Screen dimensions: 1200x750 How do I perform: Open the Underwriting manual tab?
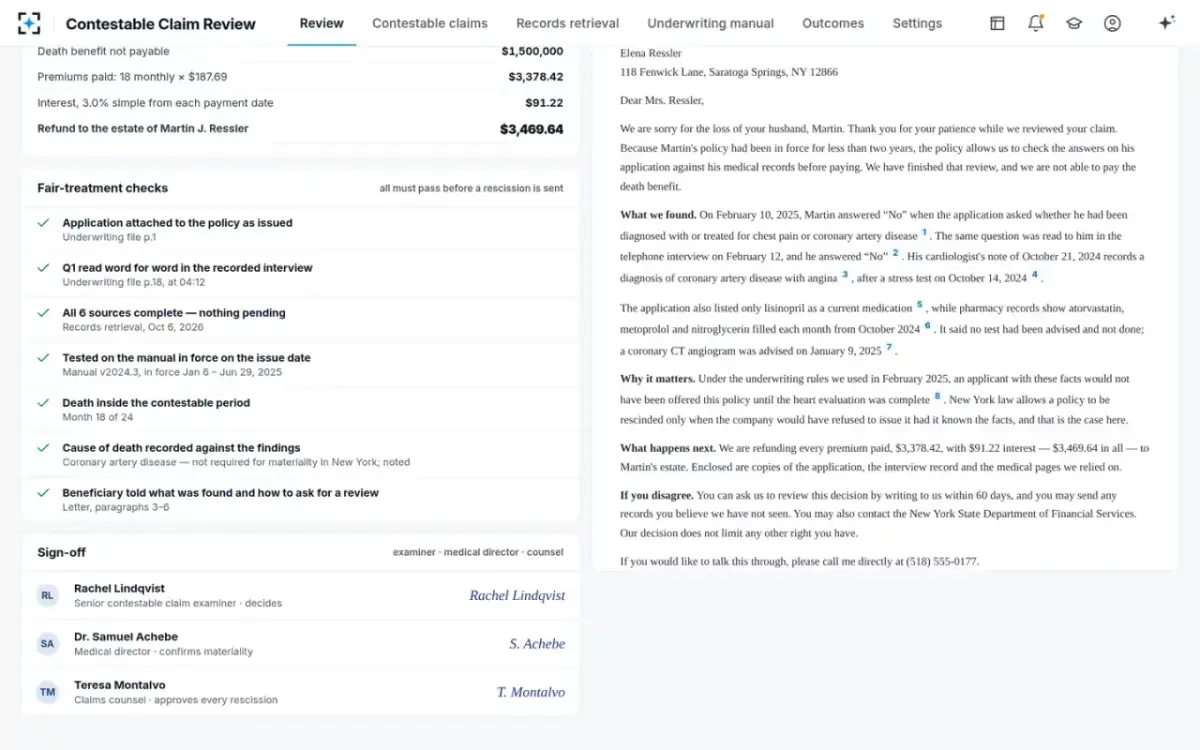710,23
